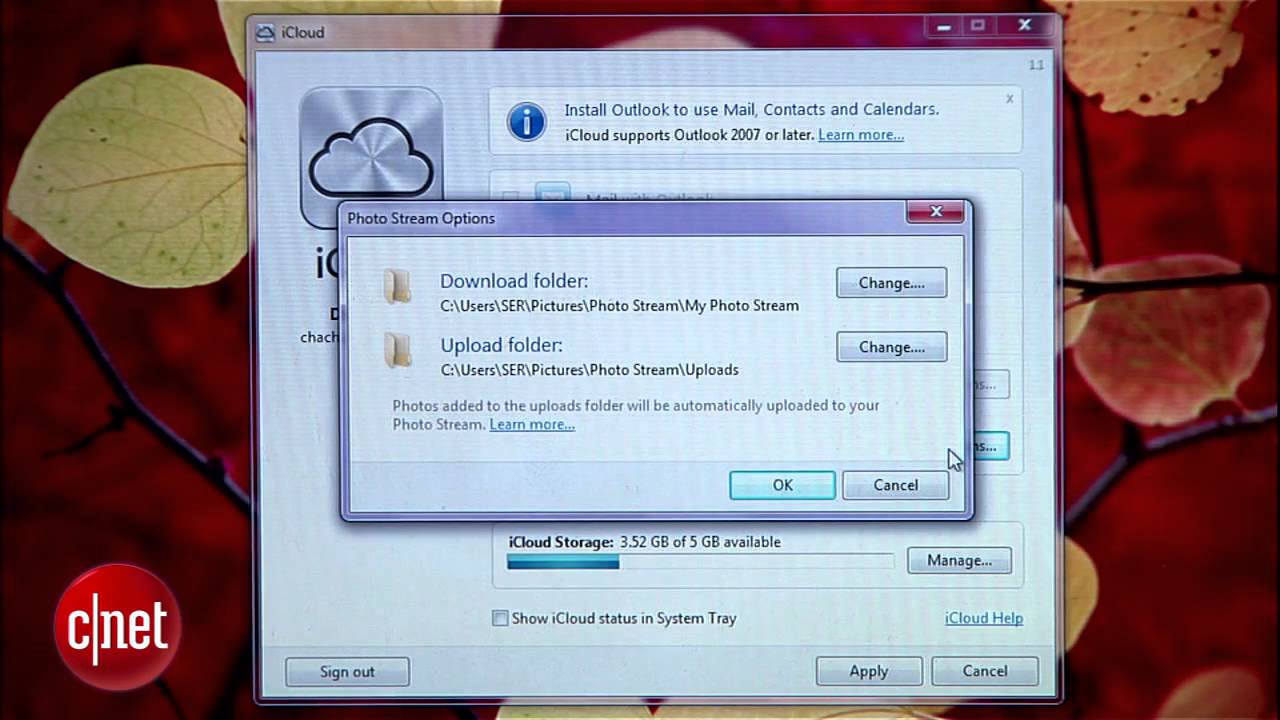Maximize the iCloud window

(978, 27)
